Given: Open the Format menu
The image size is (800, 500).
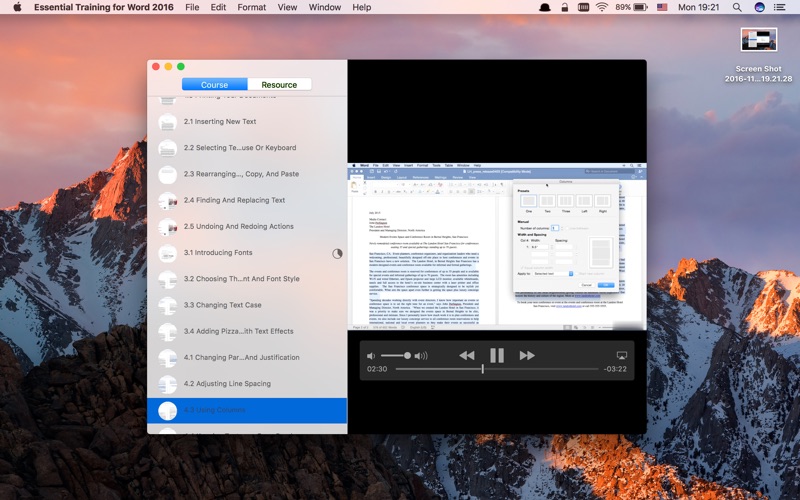Looking at the screenshot, I should pyautogui.click(x=252, y=7).
